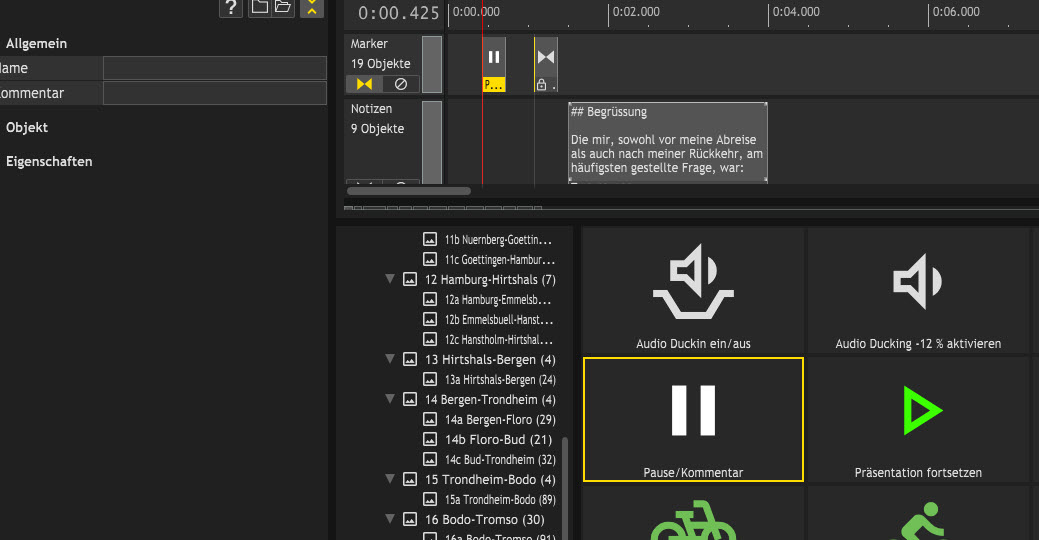The width and height of the screenshot is (1039, 540).
Task: Toggle Marker track disable circle-slash button
Action: (401, 84)
